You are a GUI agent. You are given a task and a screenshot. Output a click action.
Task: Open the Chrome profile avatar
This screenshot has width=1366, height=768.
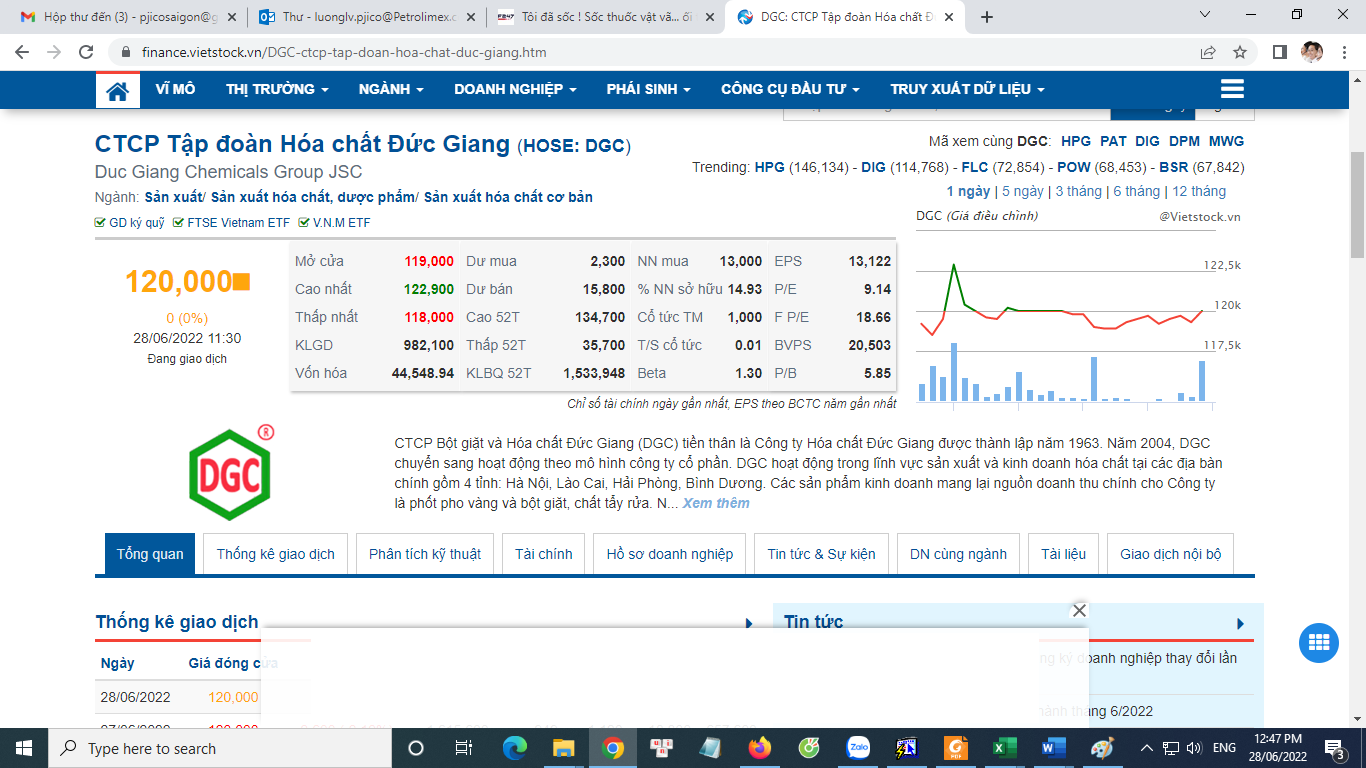coord(1312,52)
